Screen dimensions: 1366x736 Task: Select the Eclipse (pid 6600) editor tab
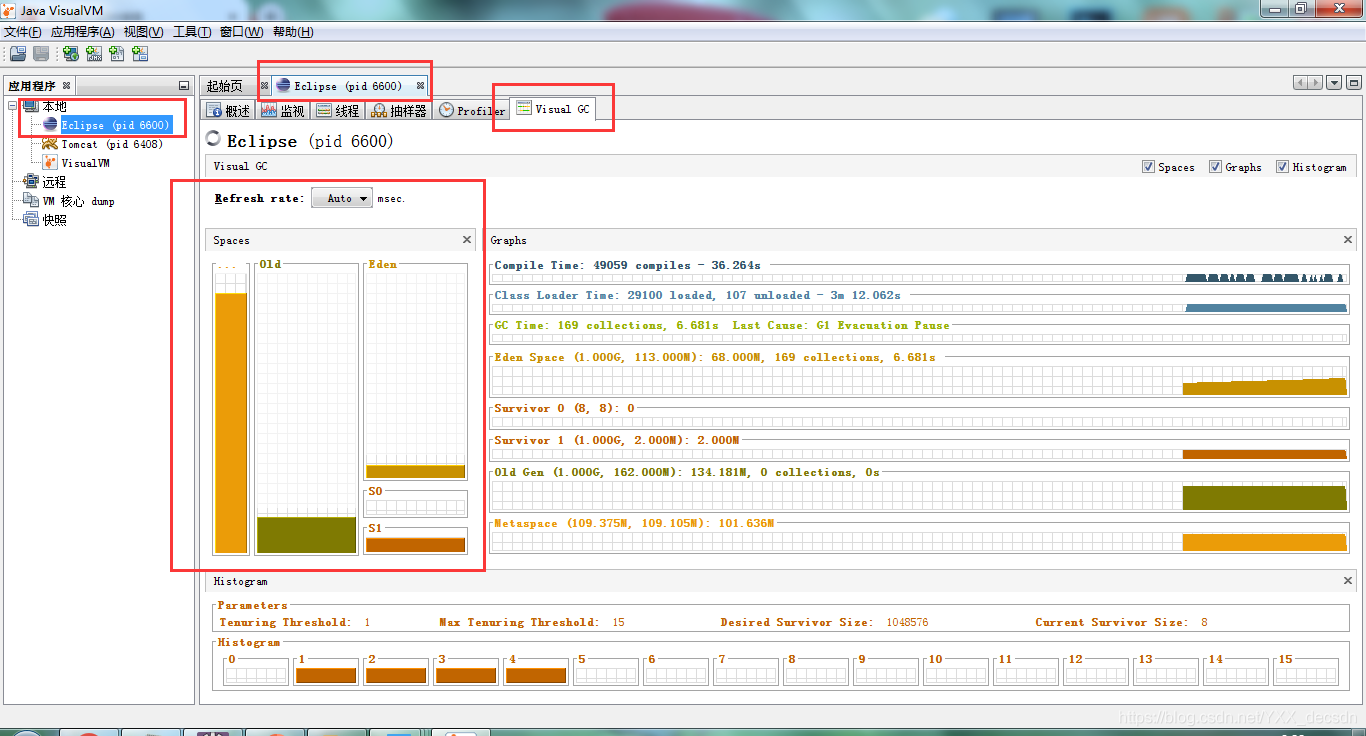(348, 86)
